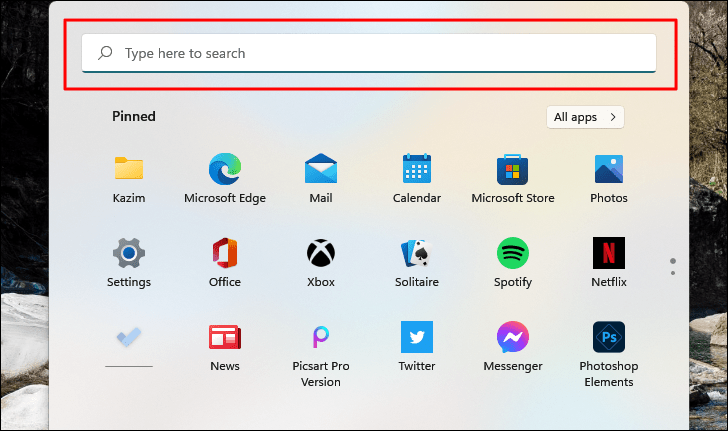728x431 pixels.
Task: Click into the Type here to search field
Action: click(x=369, y=53)
